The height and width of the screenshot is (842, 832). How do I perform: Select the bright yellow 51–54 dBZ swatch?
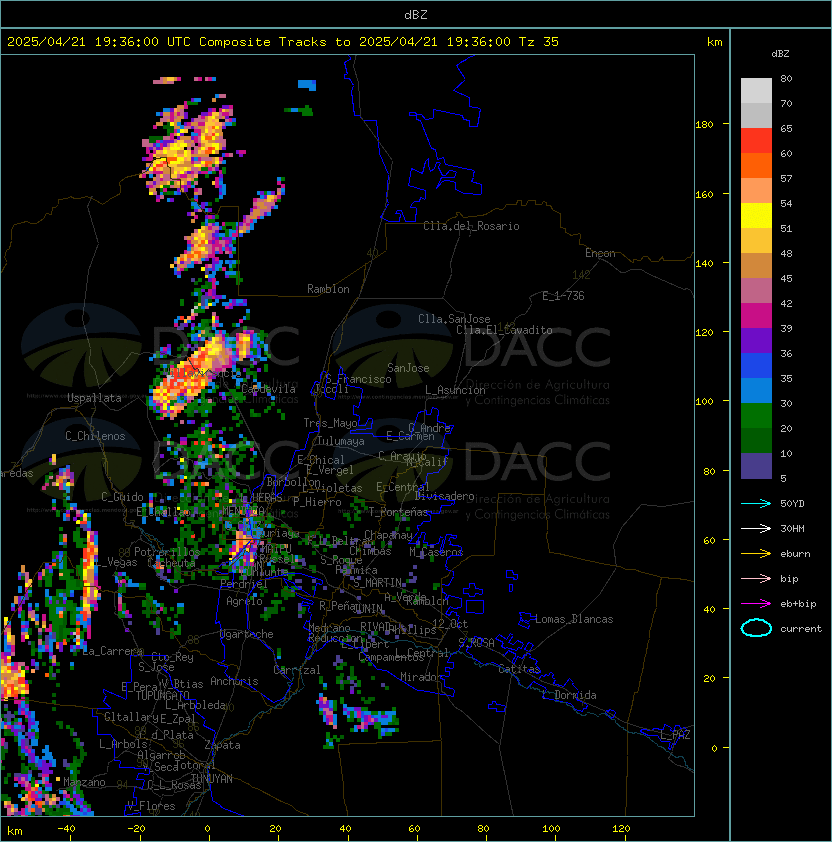pos(756,216)
